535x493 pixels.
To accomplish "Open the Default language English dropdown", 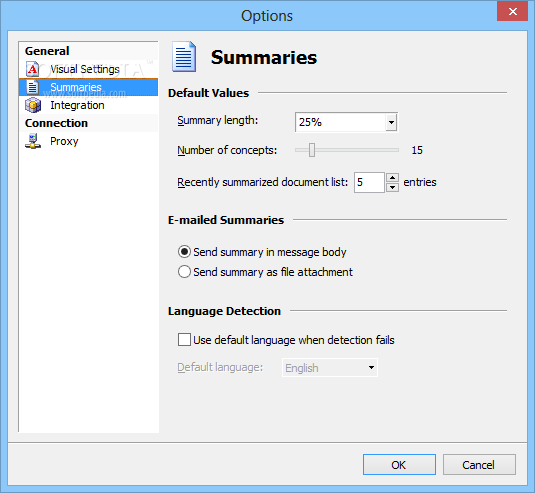I will click(371, 367).
